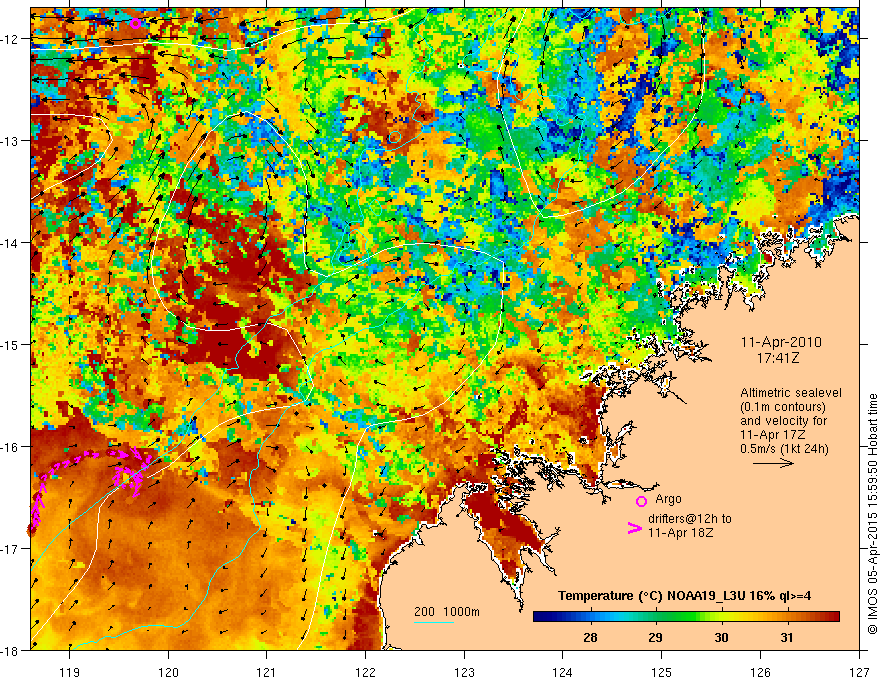
Task: Click the dark blue end of color bar
Action: (x=540, y=617)
